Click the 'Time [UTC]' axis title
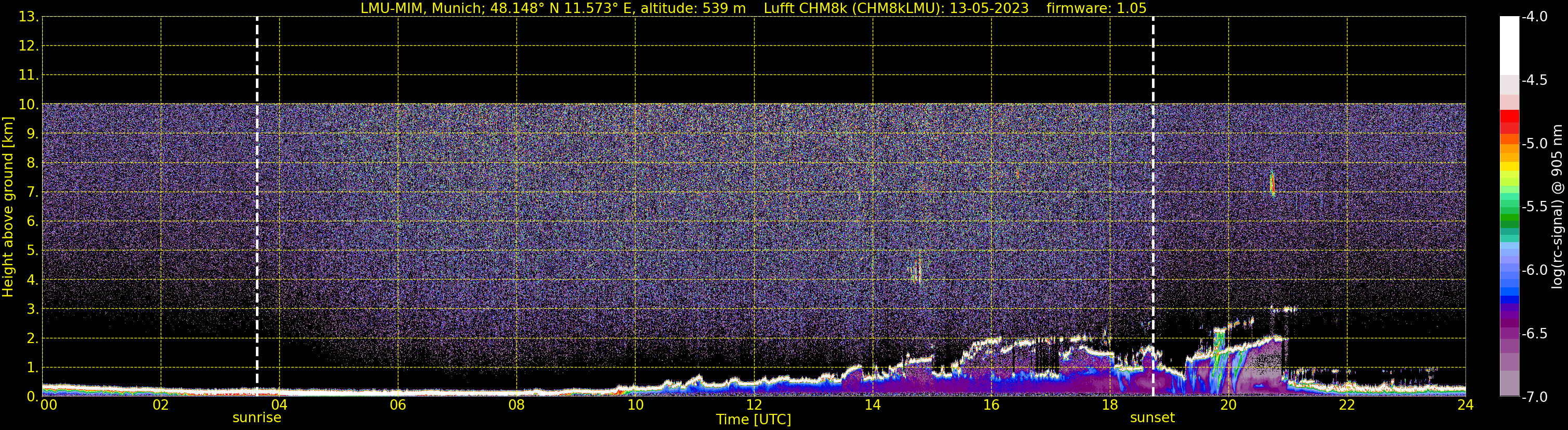Screen dimensions: 1568x430 [x=754, y=420]
